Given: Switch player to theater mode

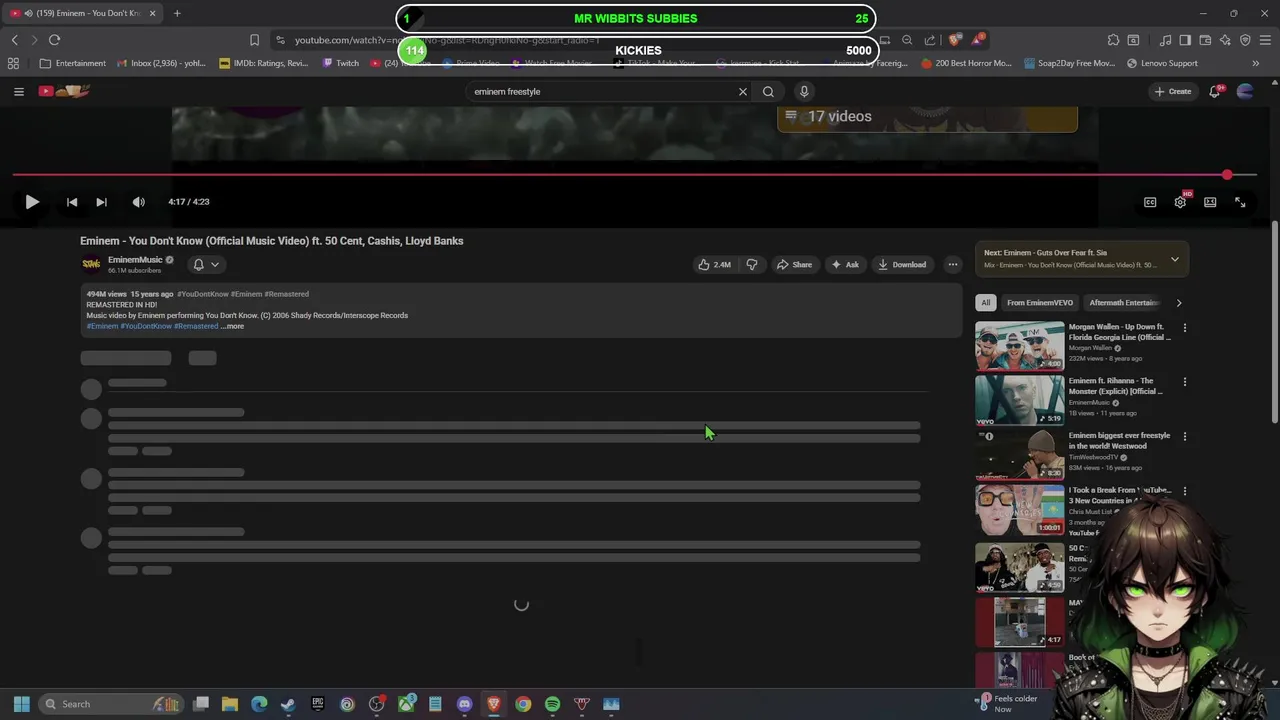Looking at the screenshot, I should (1210, 202).
